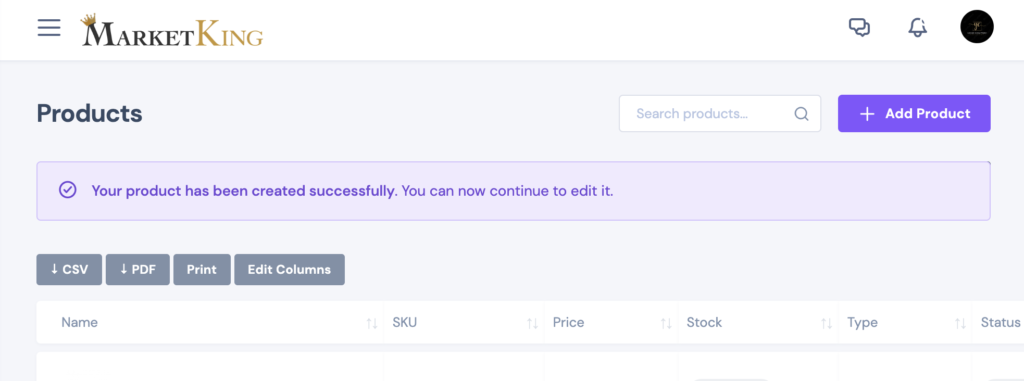The height and width of the screenshot is (381, 1024).
Task: Click the Name column header
Action: (x=80, y=323)
